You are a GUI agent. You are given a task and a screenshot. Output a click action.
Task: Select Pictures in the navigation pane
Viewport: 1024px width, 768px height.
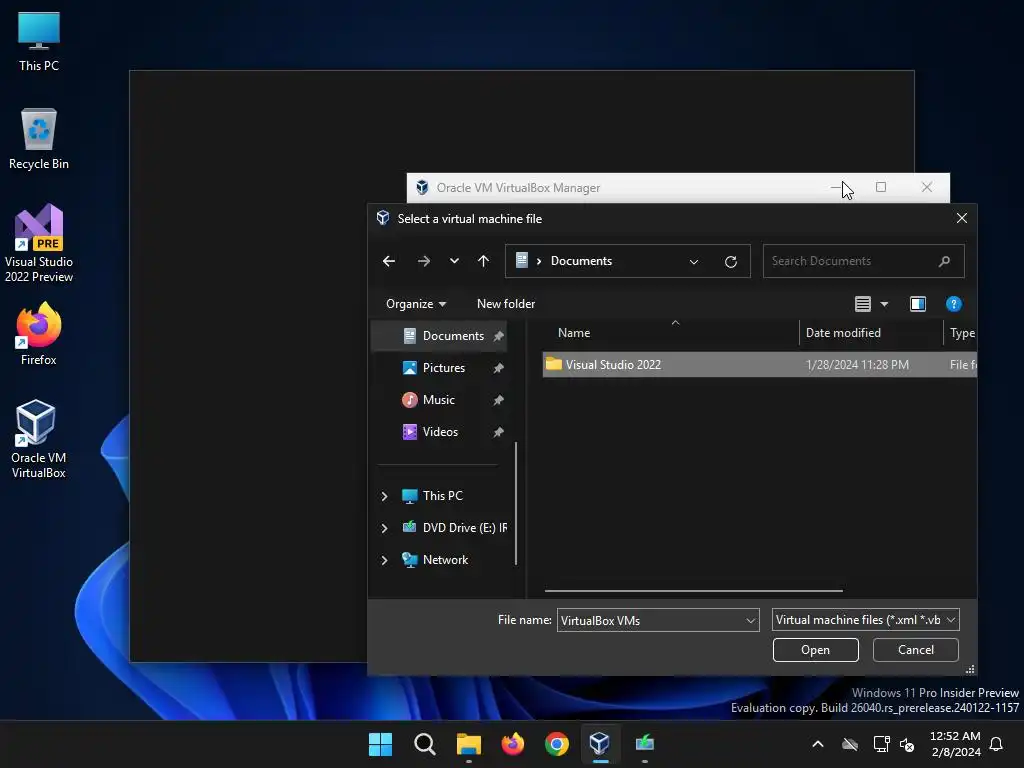[443, 368]
